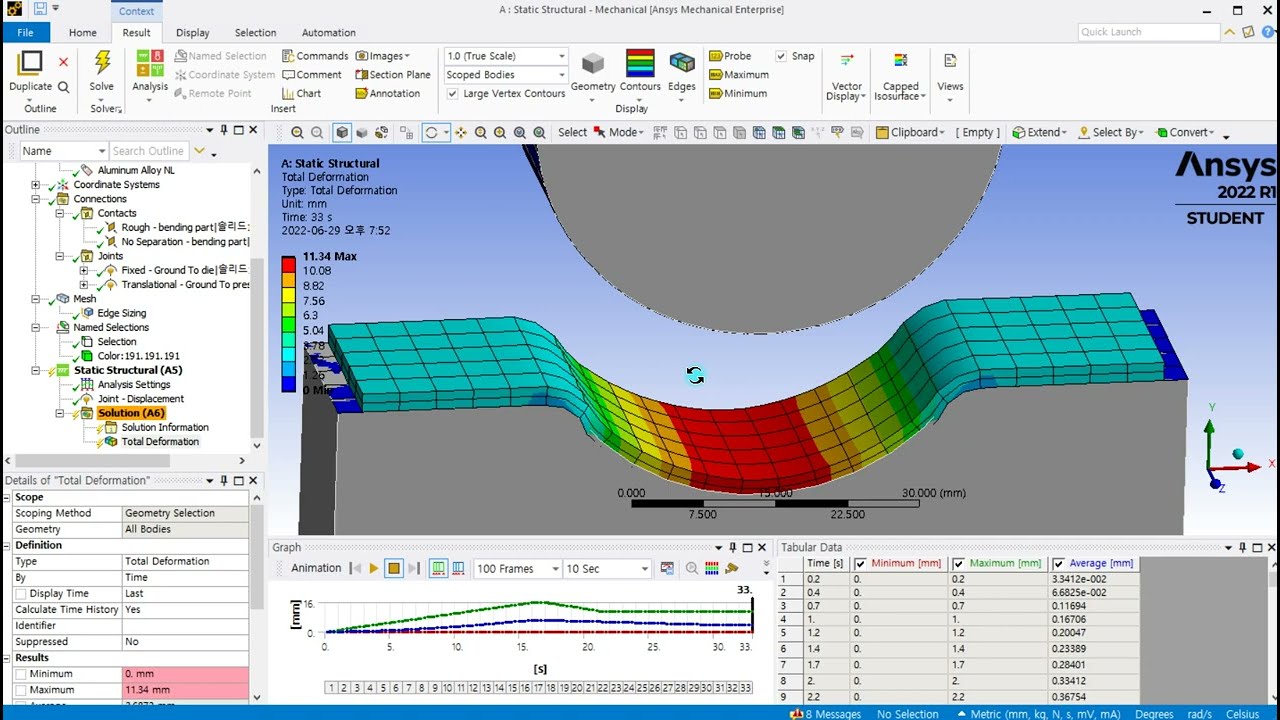The height and width of the screenshot is (720, 1280).
Task: Click the Solve lightning bolt icon
Action: 102,63
